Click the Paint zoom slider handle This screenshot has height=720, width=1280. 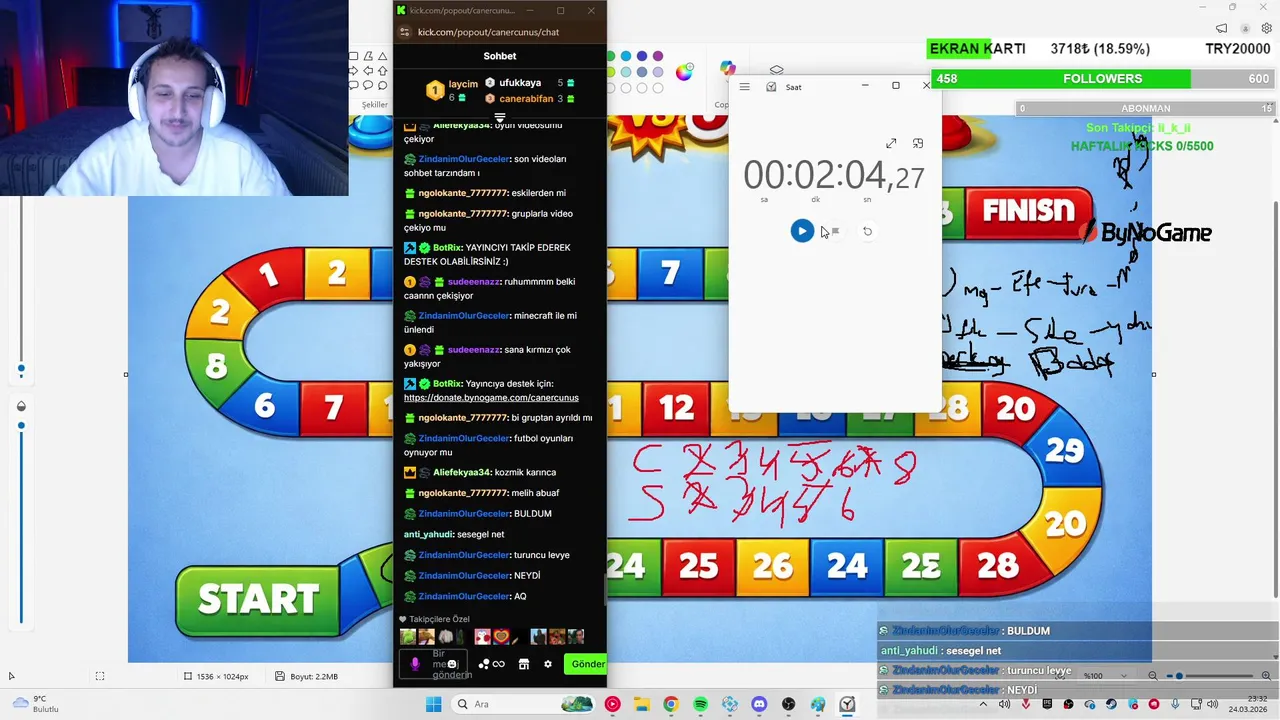pyautogui.click(x=1179, y=676)
